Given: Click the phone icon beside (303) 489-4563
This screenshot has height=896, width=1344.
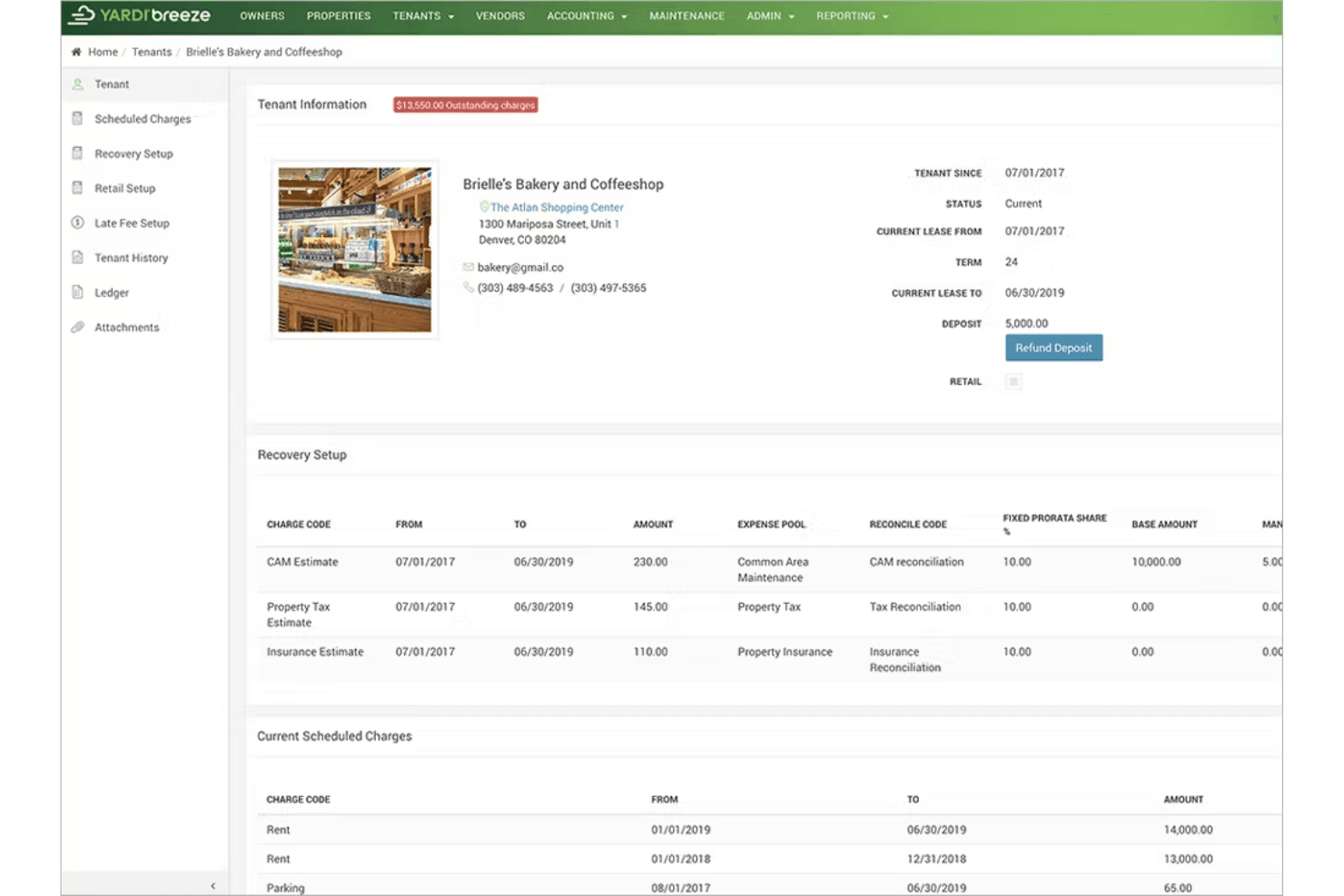Looking at the screenshot, I should click(x=469, y=288).
